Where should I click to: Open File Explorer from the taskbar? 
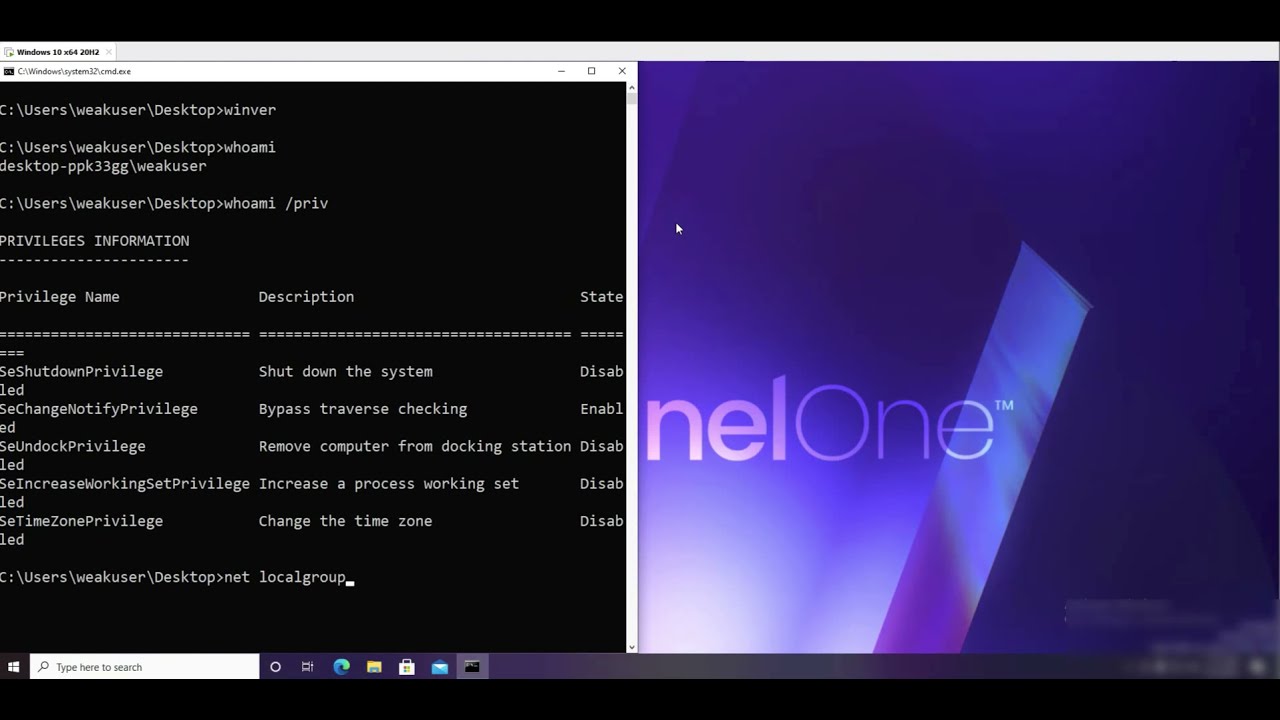click(374, 667)
